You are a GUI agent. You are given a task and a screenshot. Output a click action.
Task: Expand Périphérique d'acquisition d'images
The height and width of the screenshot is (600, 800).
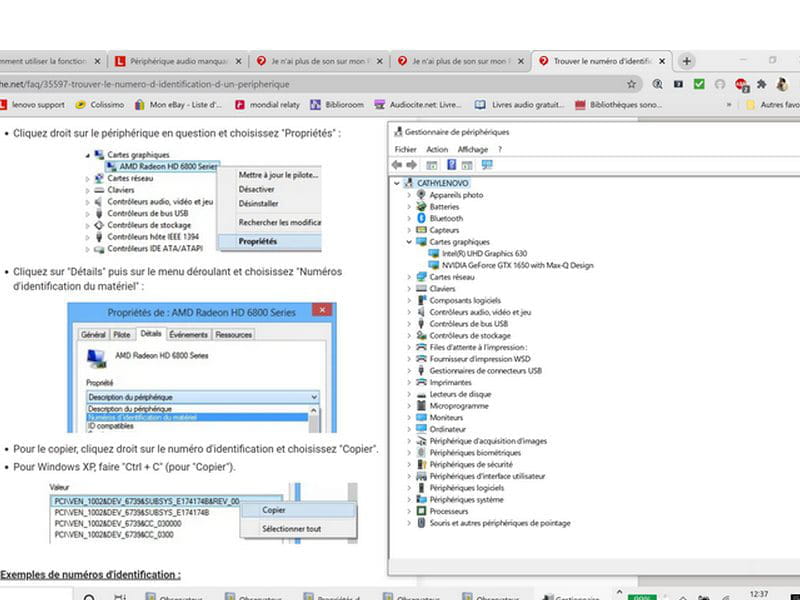click(409, 441)
